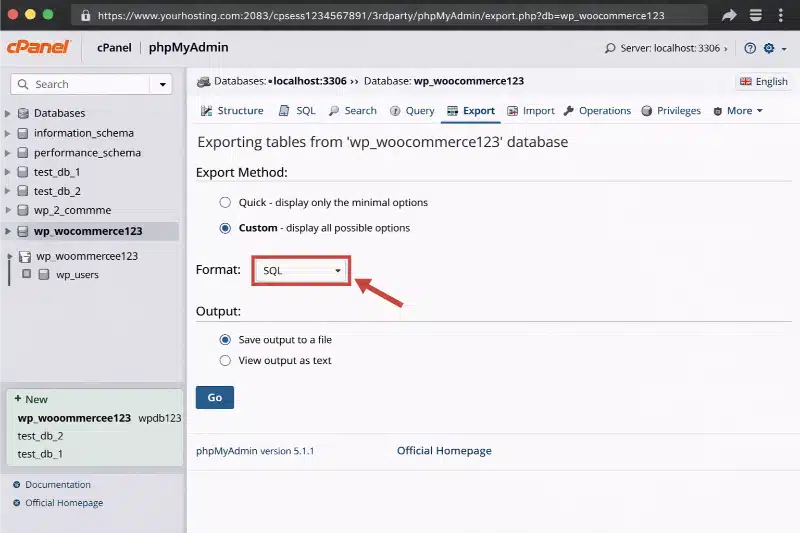Click the UK flag language icon
Image resolution: width=800 pixels, height=533 pixels.
click(x=745, y=82)
